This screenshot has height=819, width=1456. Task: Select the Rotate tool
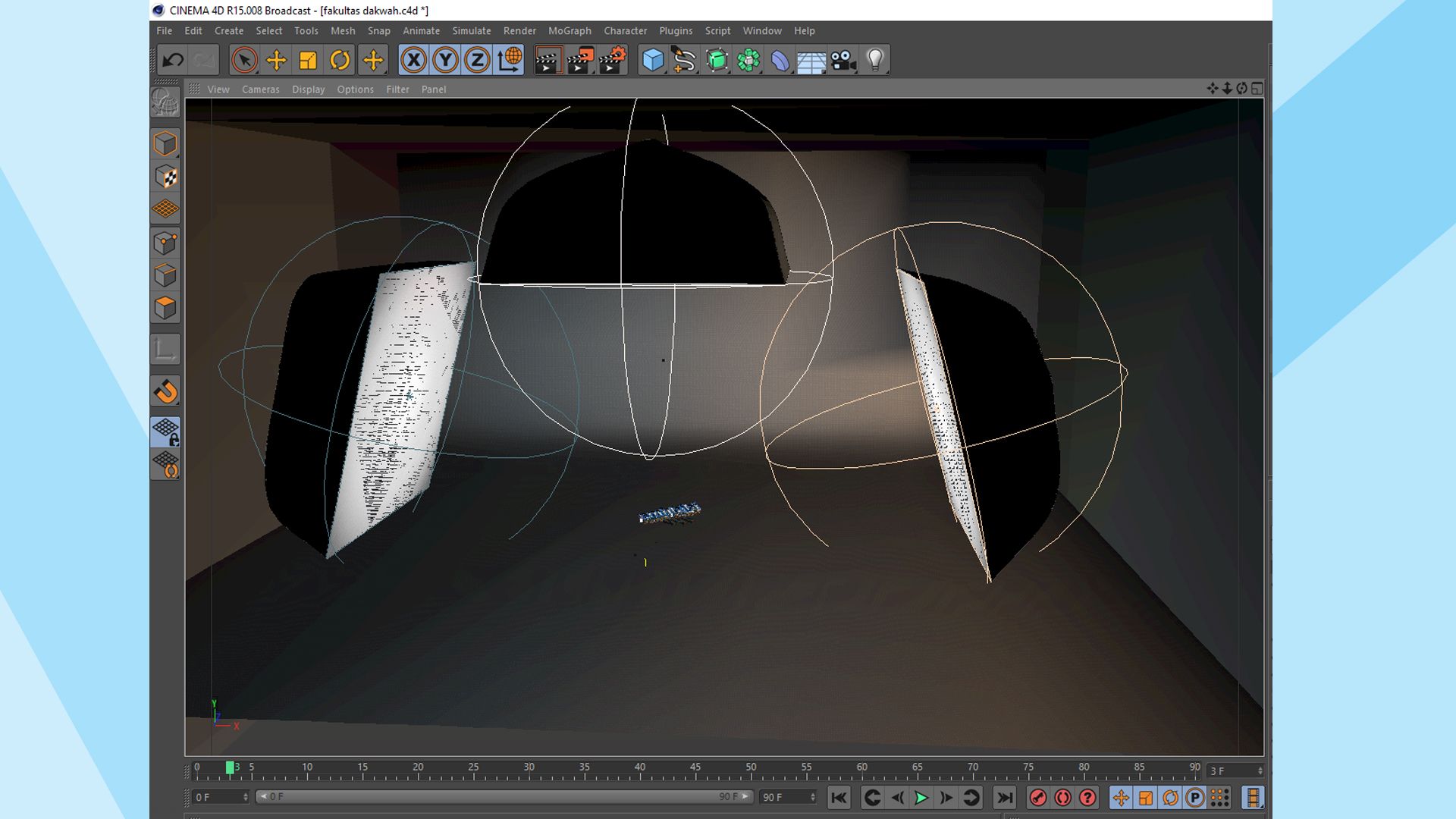(340, 60)
